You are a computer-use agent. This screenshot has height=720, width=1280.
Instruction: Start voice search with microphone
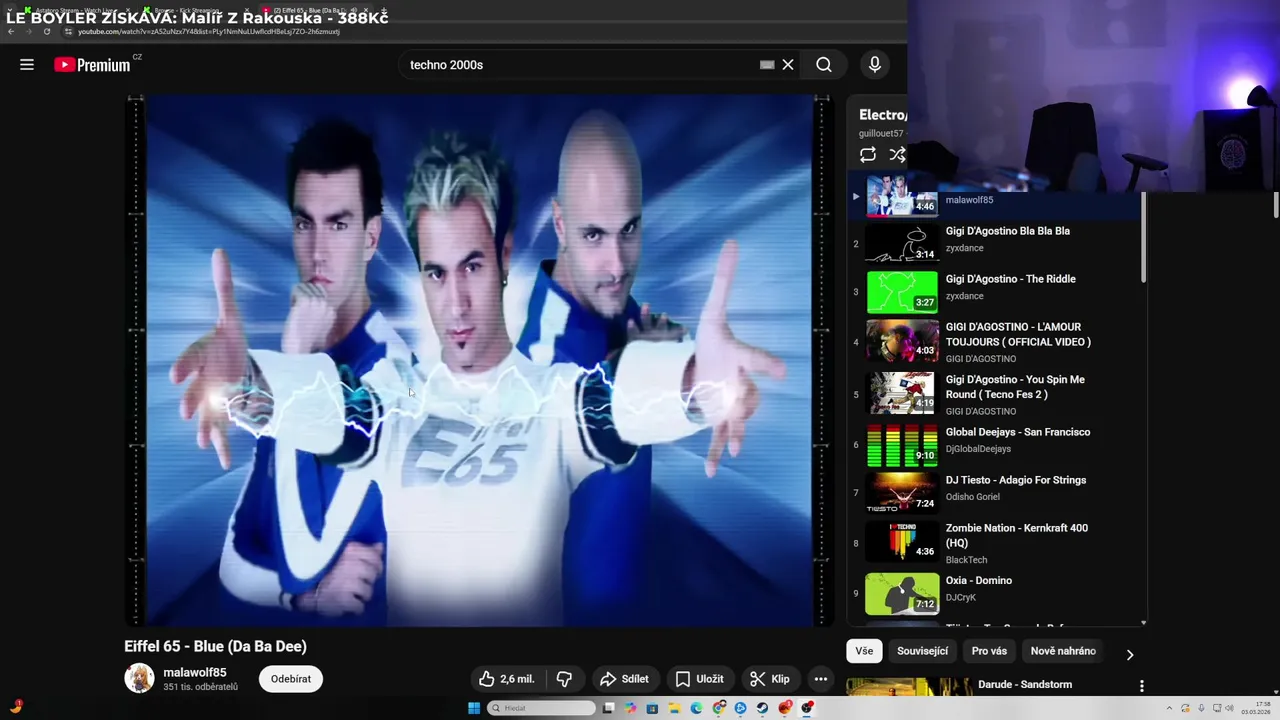(x=875, y=65)
